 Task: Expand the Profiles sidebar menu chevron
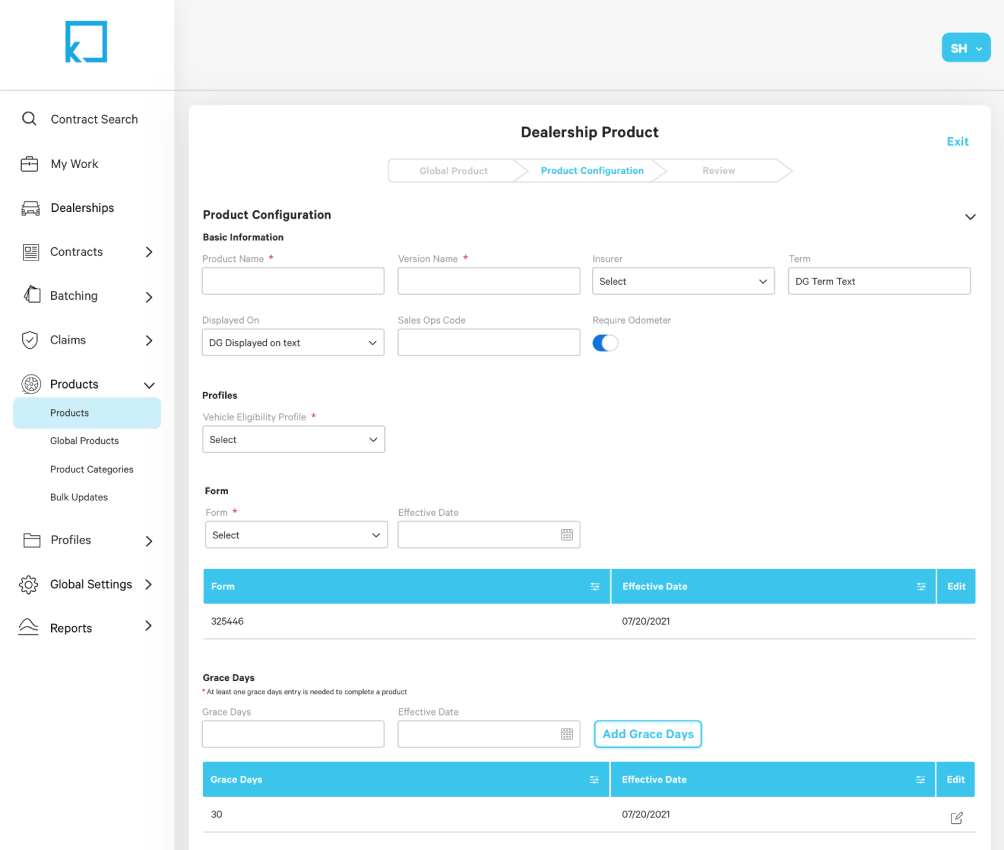(x=149, y=541)
